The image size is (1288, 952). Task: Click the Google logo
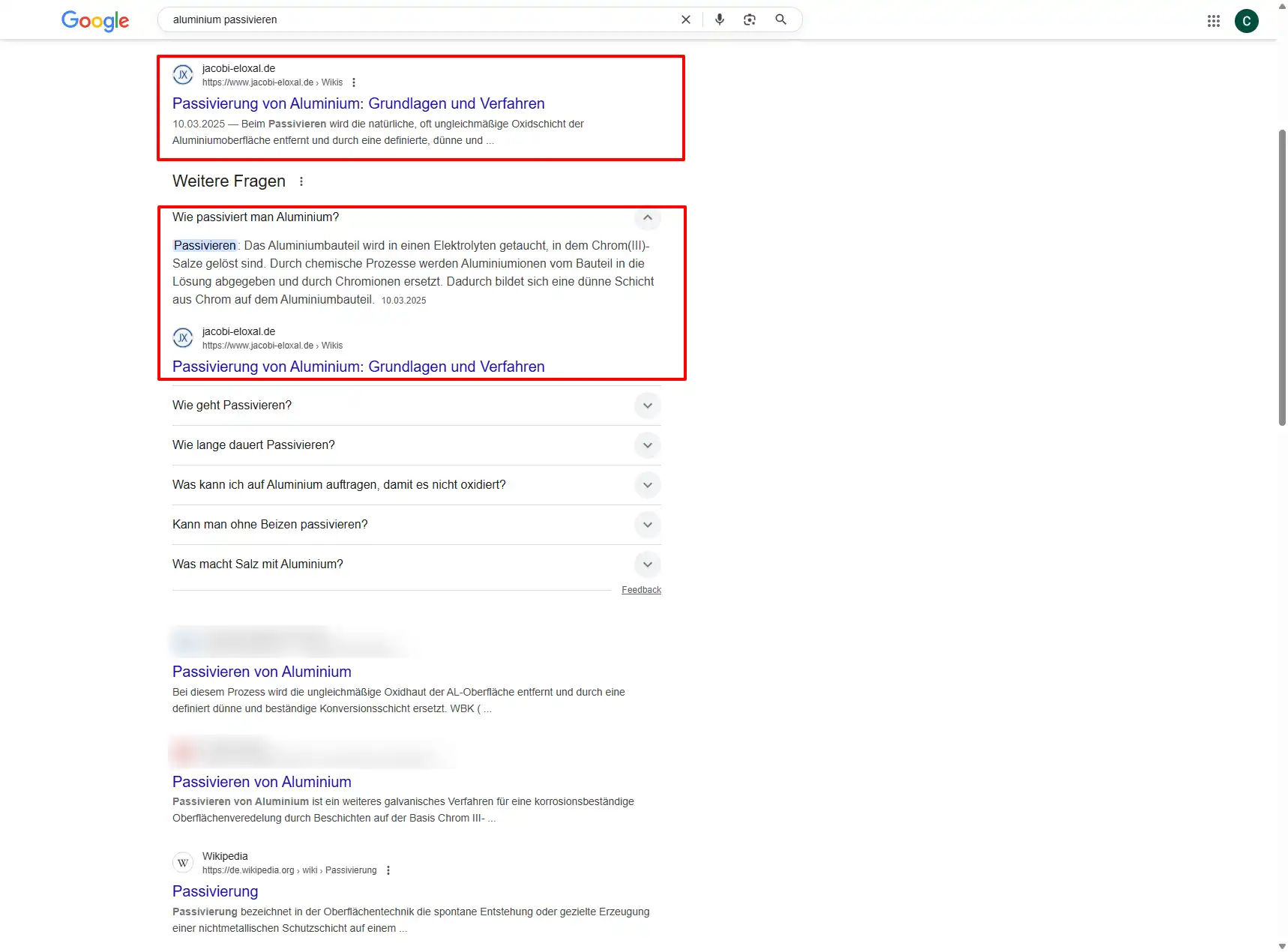95,20
